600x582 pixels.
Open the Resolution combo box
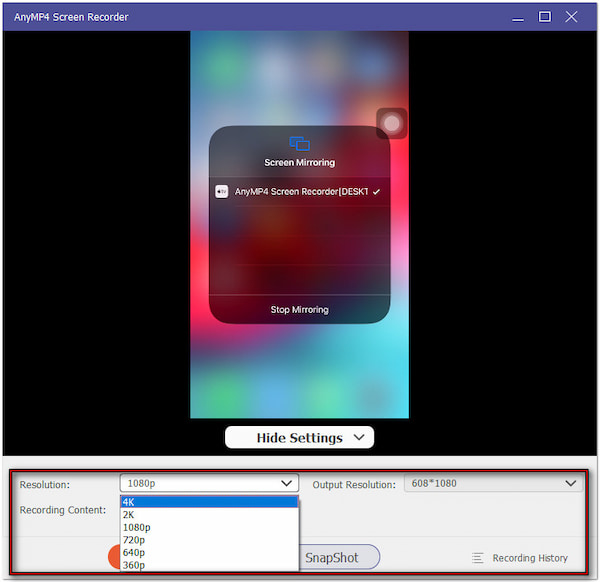(209, 483)
